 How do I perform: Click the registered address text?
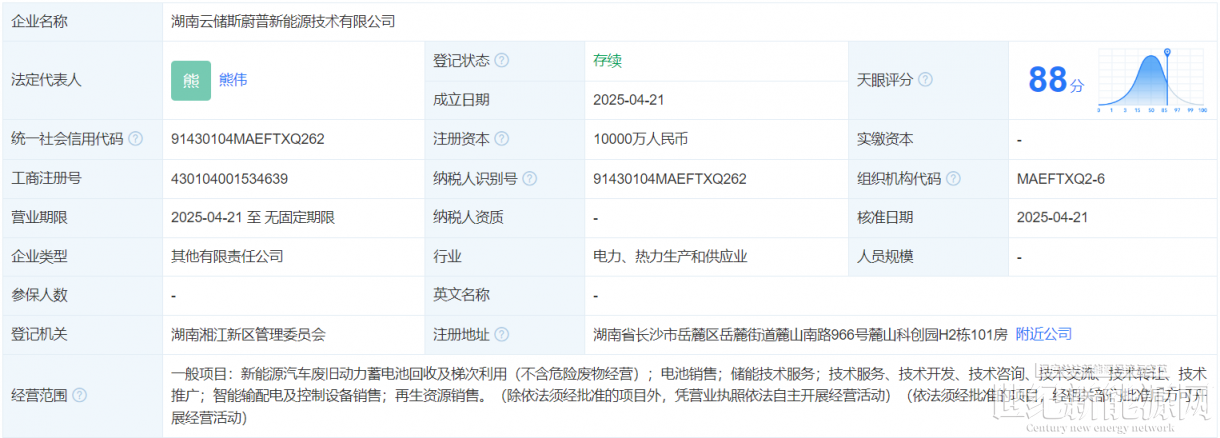coord(800,334)
